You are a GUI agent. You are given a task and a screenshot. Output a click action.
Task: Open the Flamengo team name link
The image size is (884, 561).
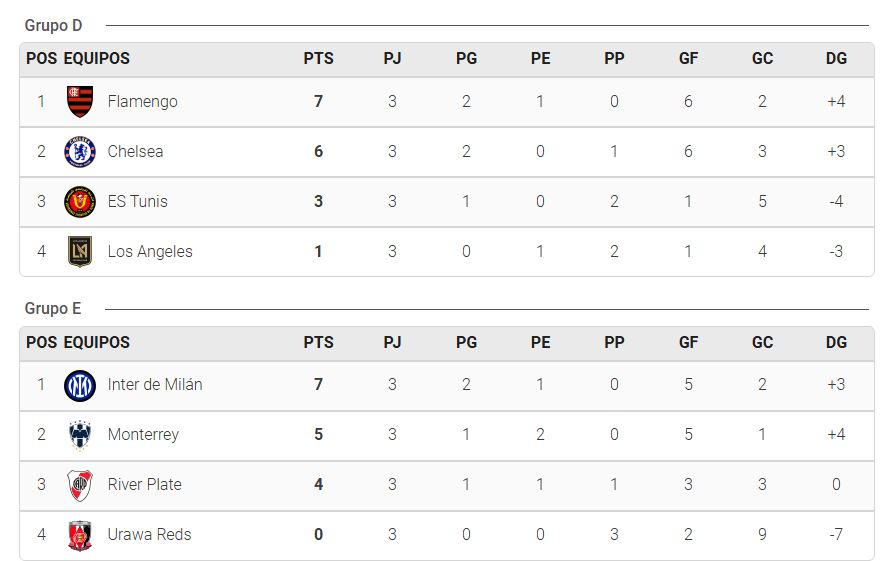[x=143, y=101]
